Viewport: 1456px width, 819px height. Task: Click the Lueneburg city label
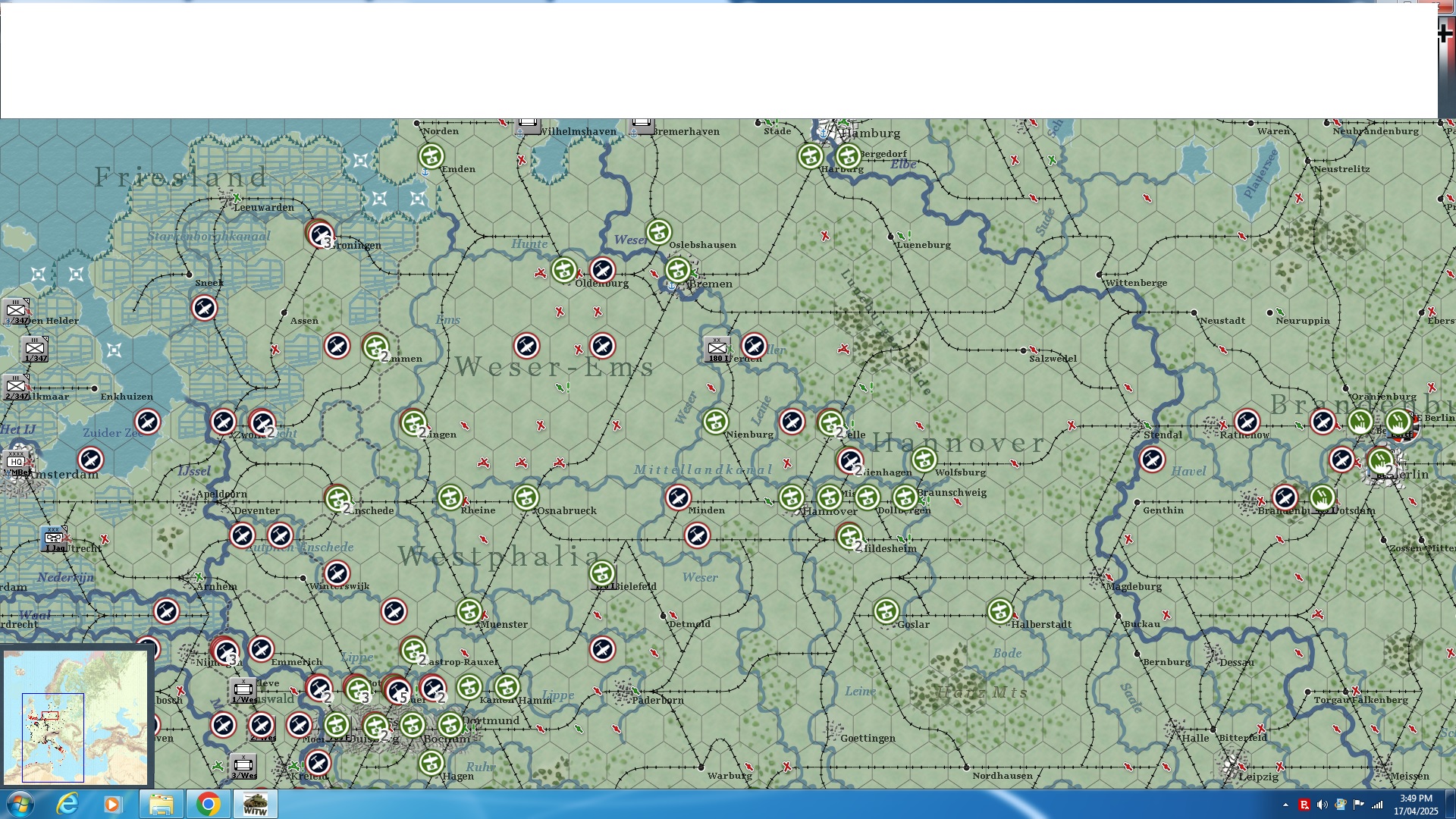pyautogui.click(x=923, y=245)
